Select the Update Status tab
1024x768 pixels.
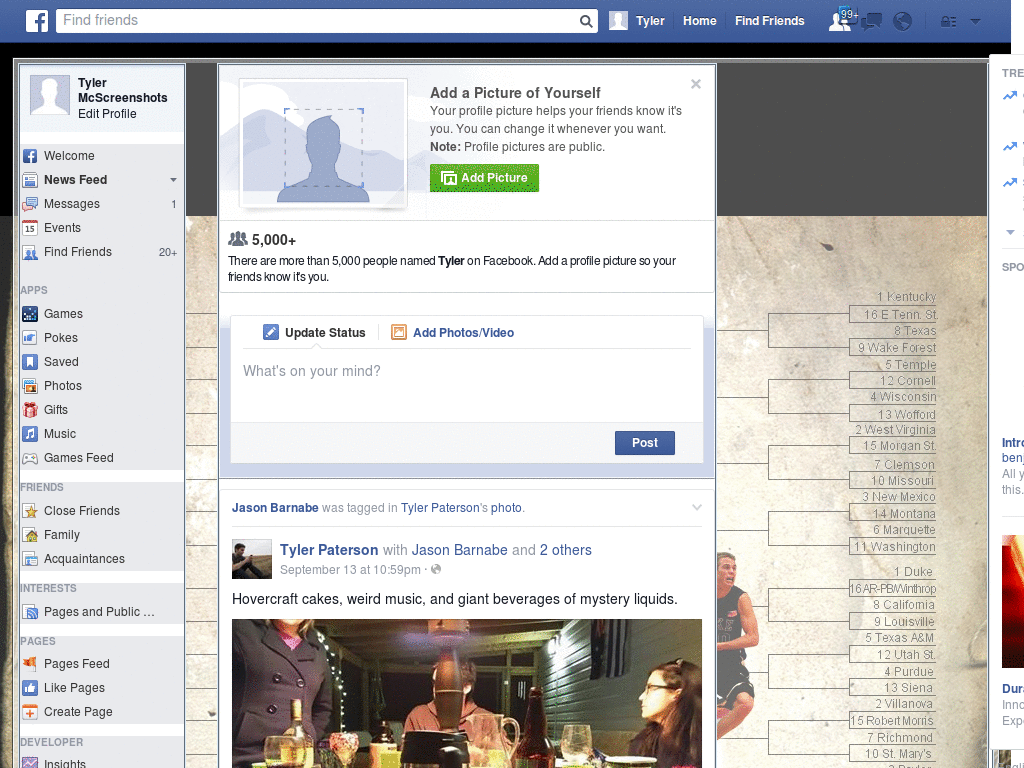point(314,332)
